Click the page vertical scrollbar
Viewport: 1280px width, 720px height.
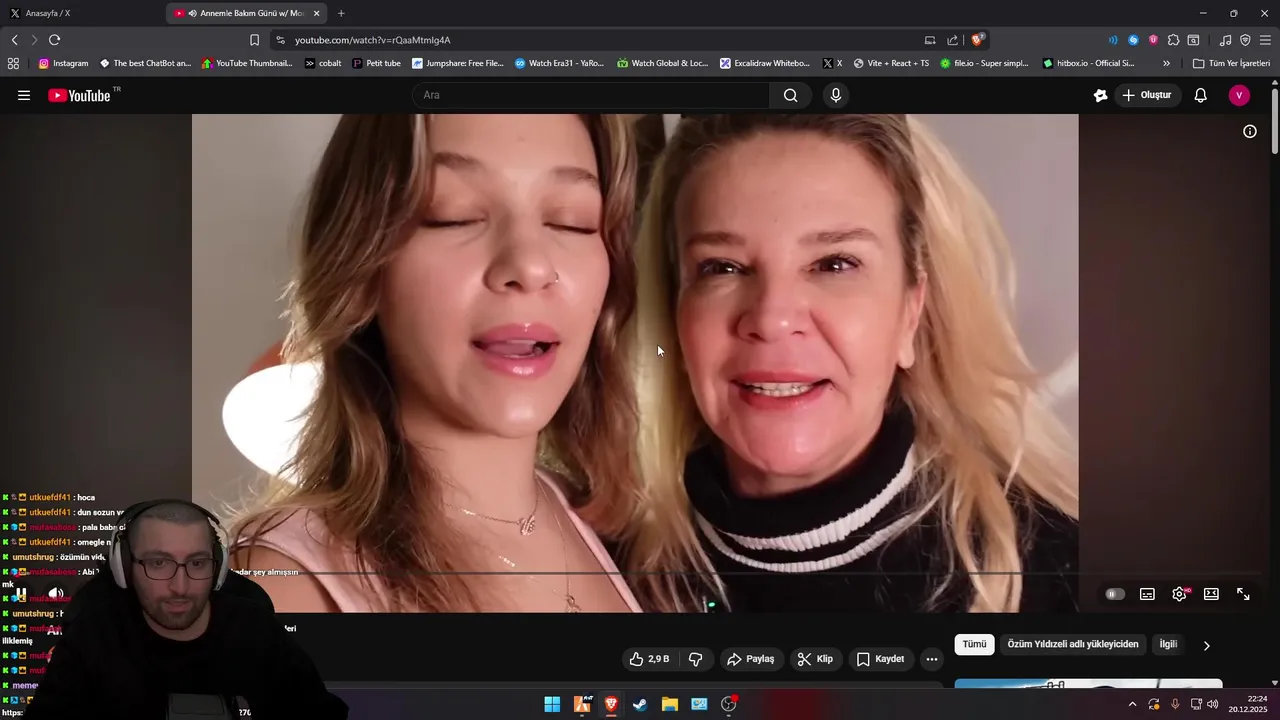[x=1275, y=120]
